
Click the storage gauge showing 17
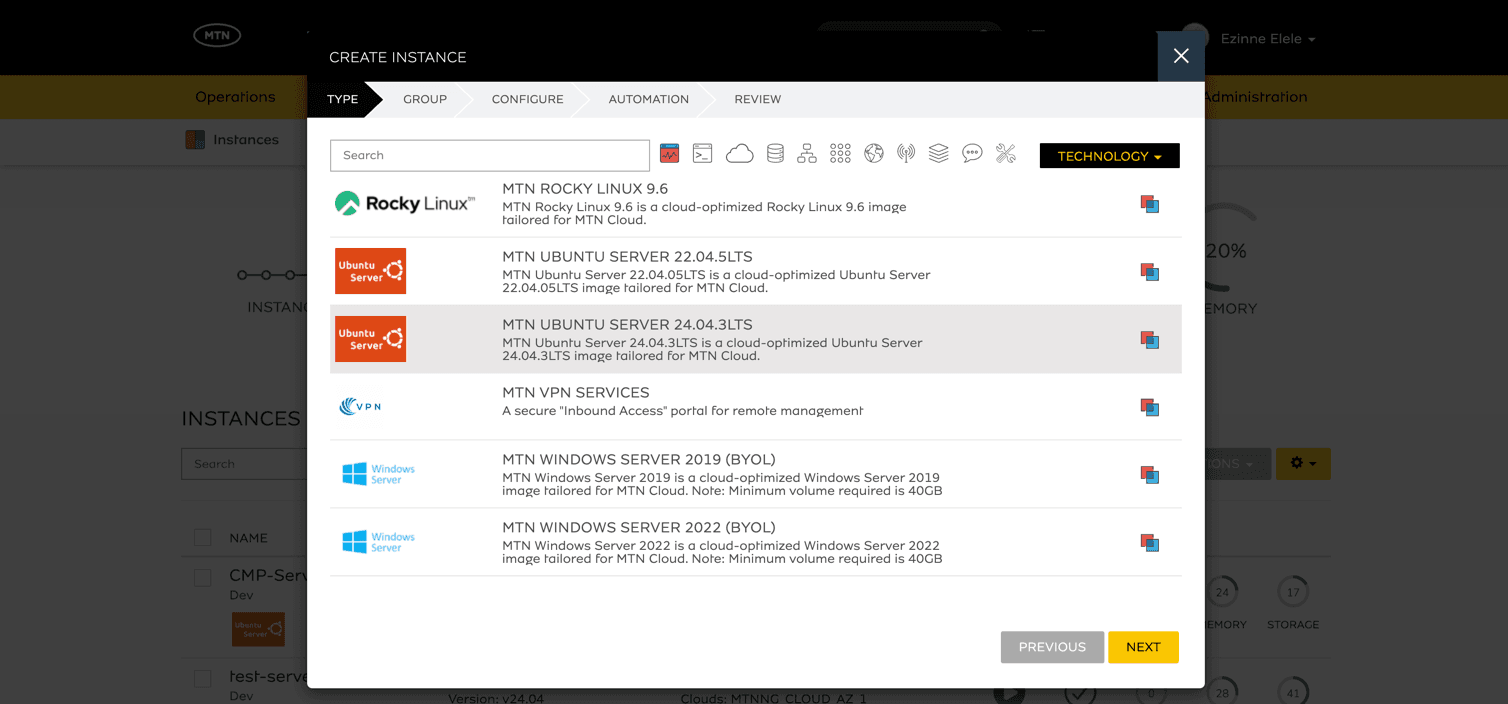coord(1293,592)
